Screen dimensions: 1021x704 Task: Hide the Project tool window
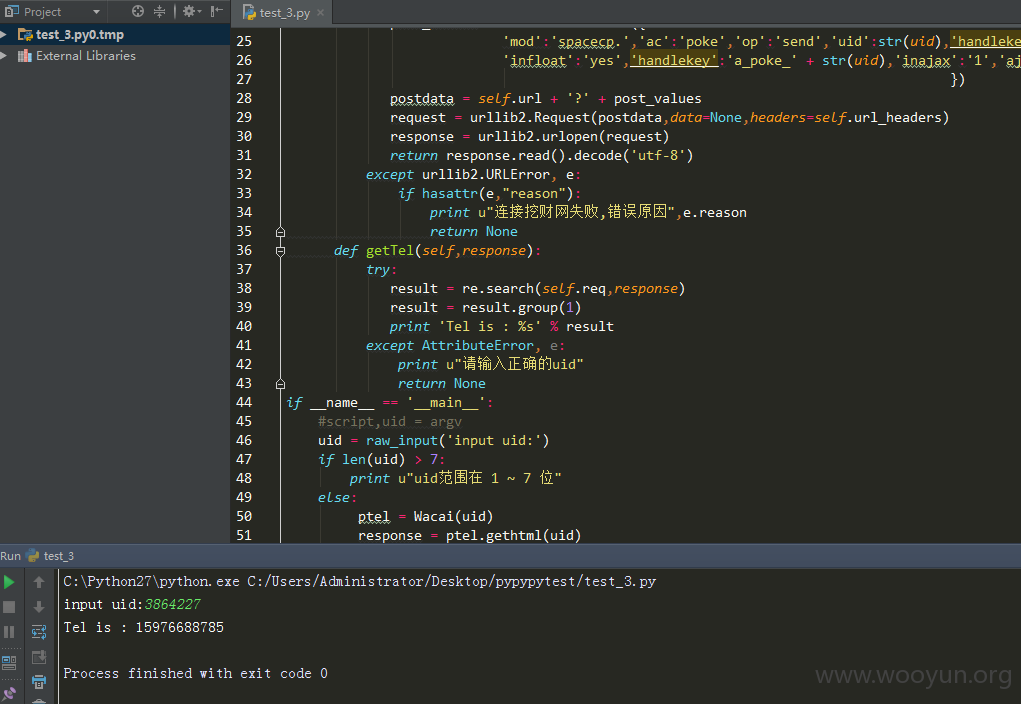pos(217,11)
